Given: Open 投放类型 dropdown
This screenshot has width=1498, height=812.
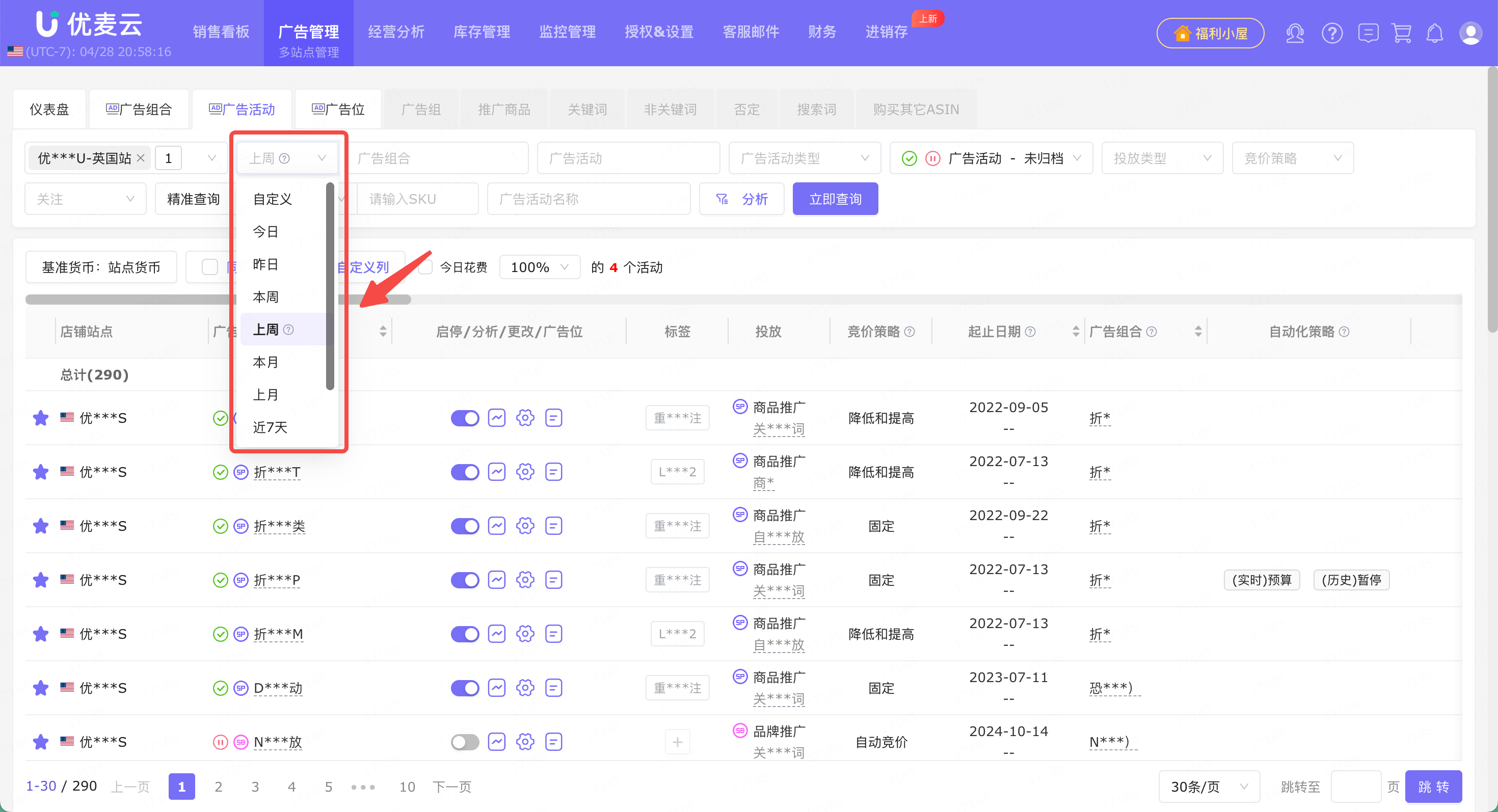Looking at the screenshot, I should 1162,158.
